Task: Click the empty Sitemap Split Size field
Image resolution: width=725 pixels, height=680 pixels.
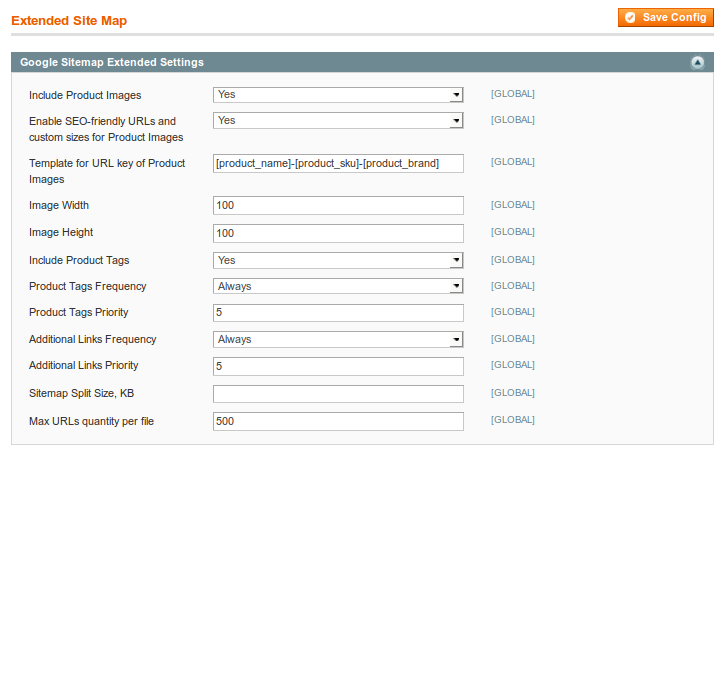Action: point(338,394)
